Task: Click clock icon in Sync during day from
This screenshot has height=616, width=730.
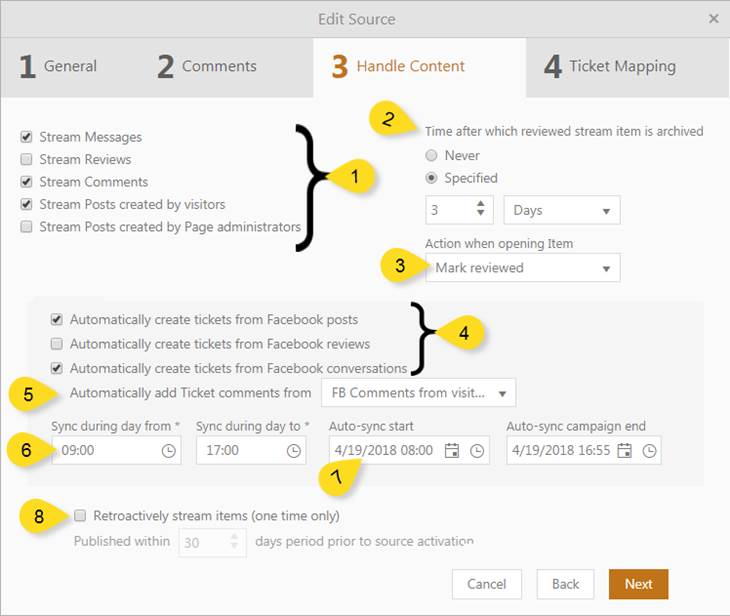Action: pos(167,450)
